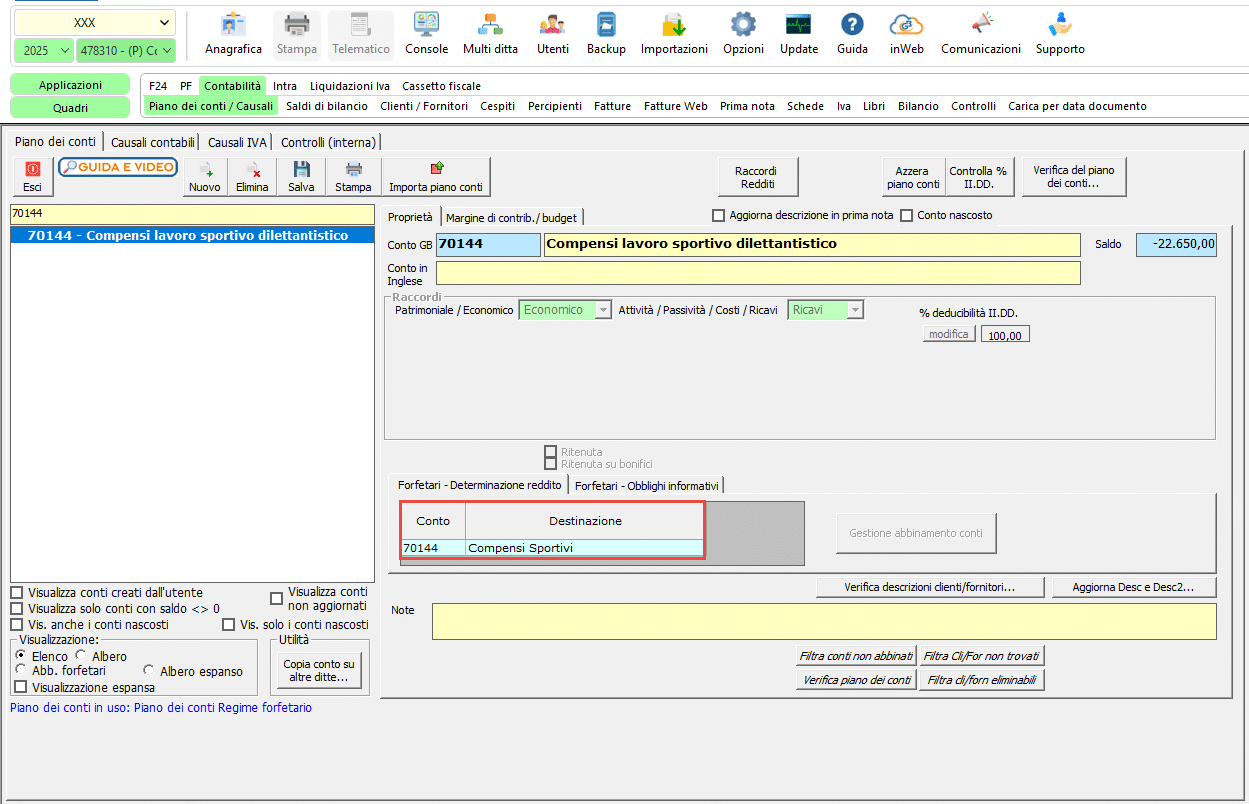Open the 478310 activity code dropdown
Image resolution: width=1249 pixels, height=804 pixels.
pos(126,50)
